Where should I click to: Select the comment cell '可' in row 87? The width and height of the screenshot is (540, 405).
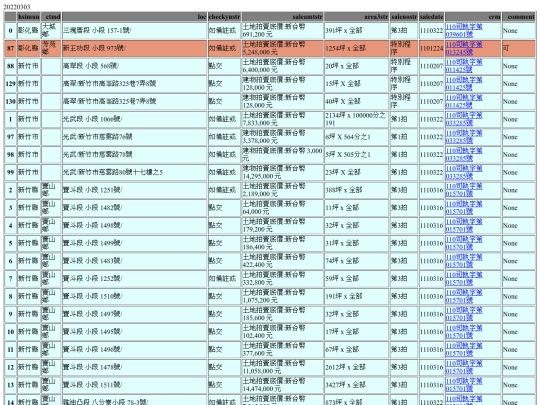[519, 48]
